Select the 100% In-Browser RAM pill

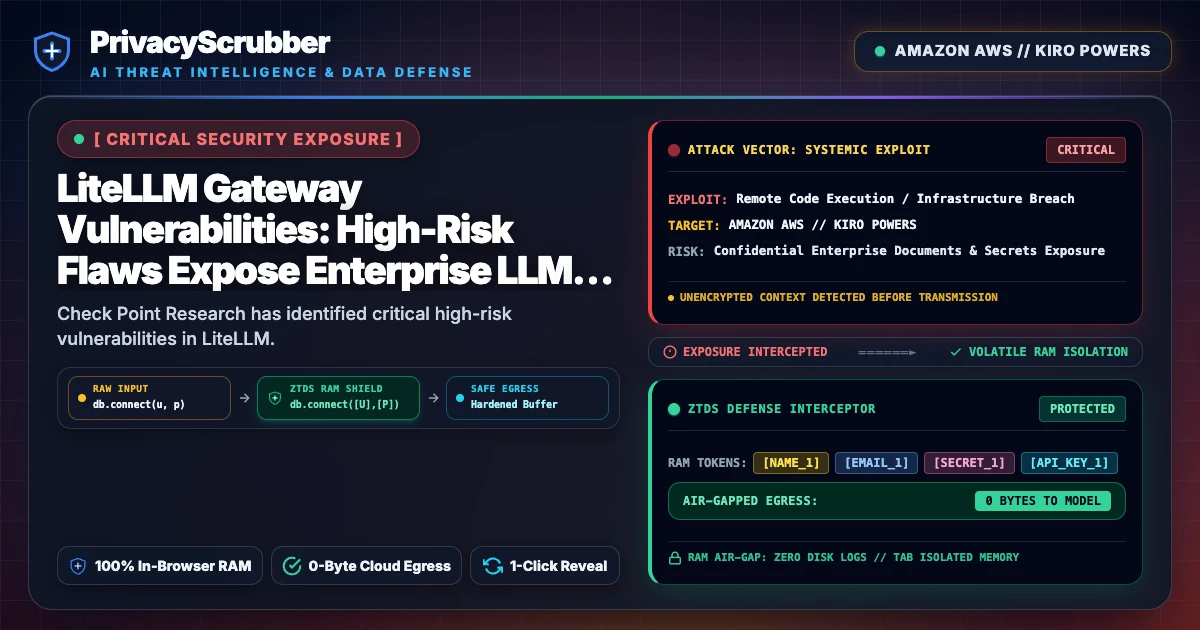160,566
